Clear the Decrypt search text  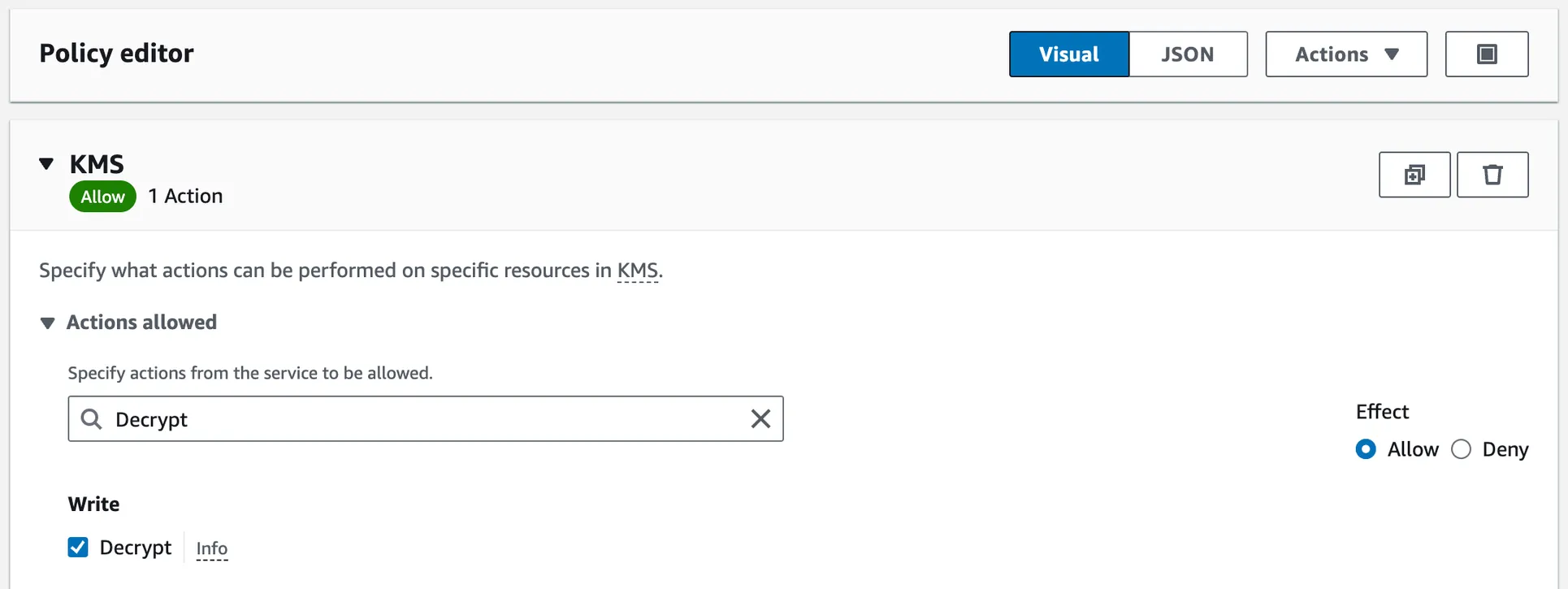point(760,419)
